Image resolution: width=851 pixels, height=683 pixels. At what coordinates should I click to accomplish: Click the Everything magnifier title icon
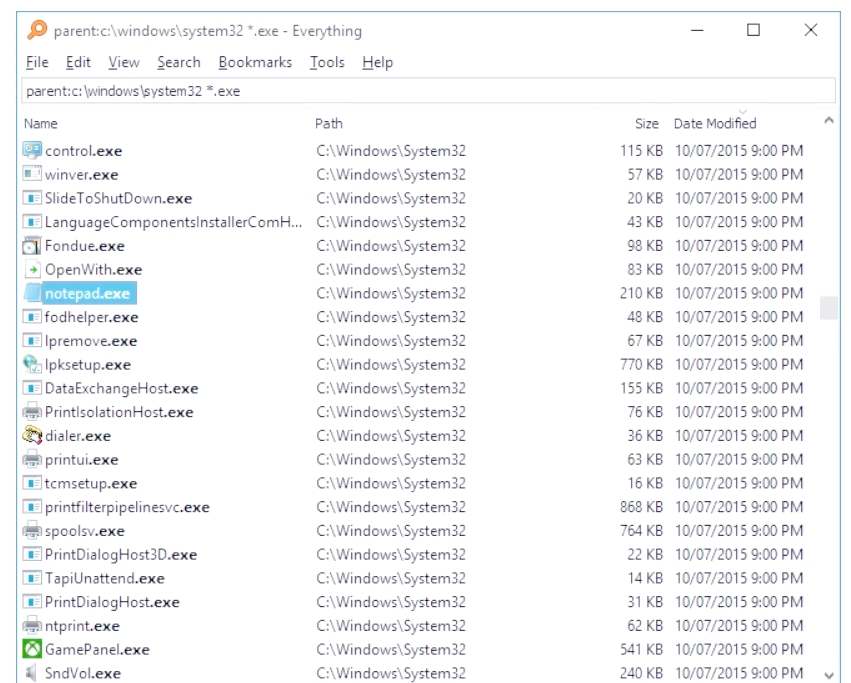pyautogui.click(x=37, y=29)
